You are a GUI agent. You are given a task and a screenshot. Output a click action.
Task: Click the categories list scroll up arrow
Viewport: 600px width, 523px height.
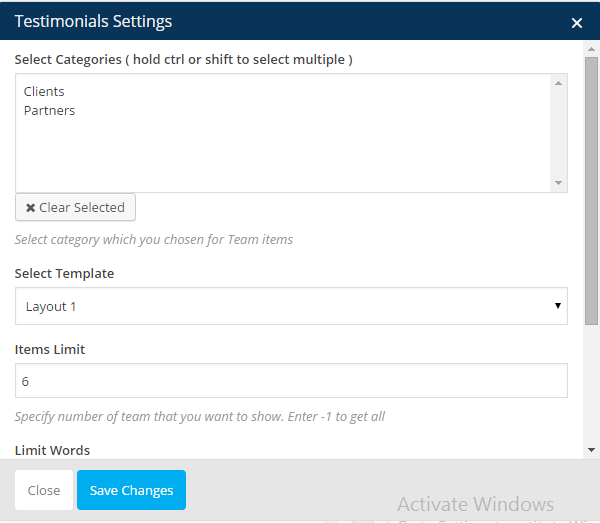coord(558,83)
